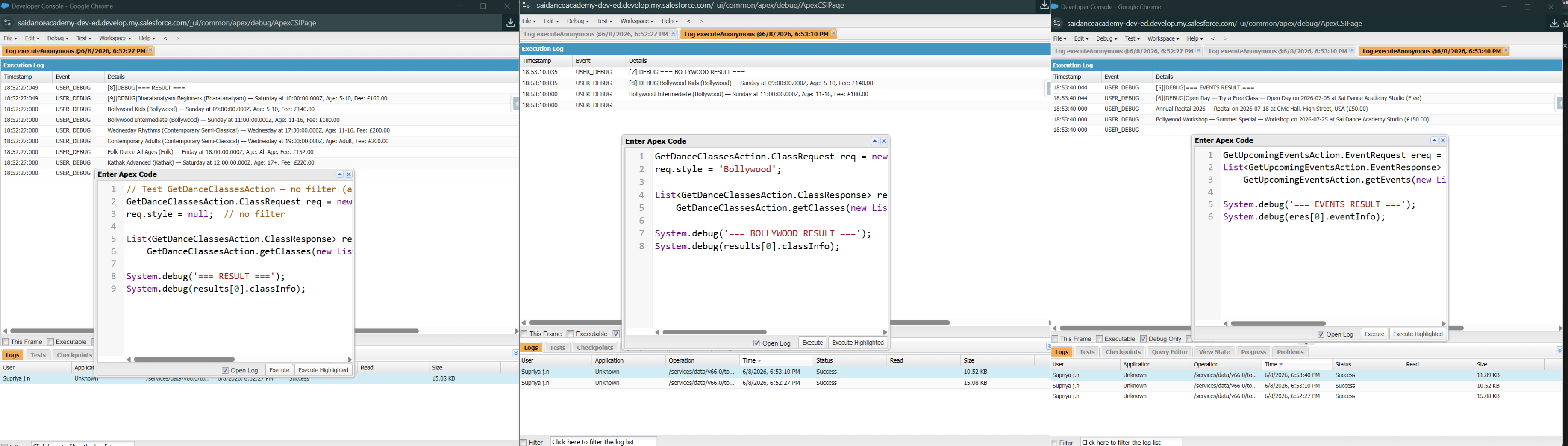Click Execute button in right window dialog

click(x=1374, y=334)
